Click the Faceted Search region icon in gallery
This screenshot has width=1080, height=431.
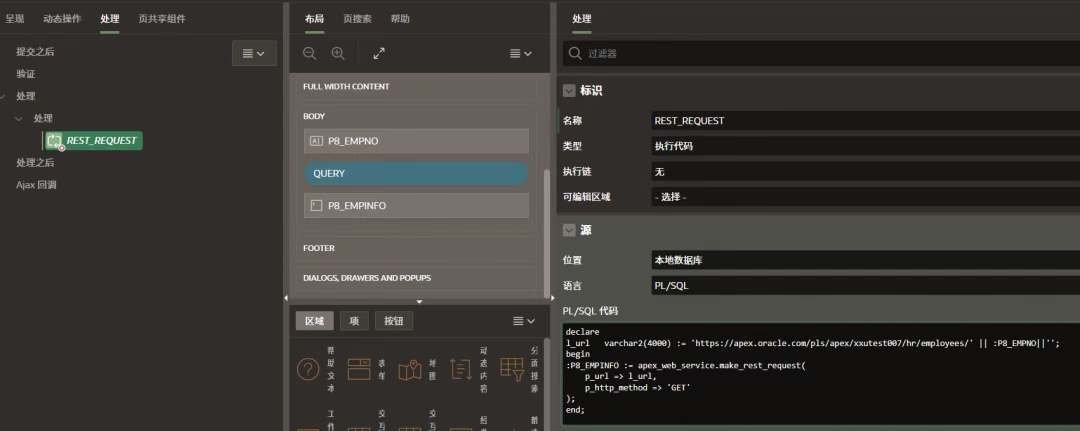coord(512,370)
